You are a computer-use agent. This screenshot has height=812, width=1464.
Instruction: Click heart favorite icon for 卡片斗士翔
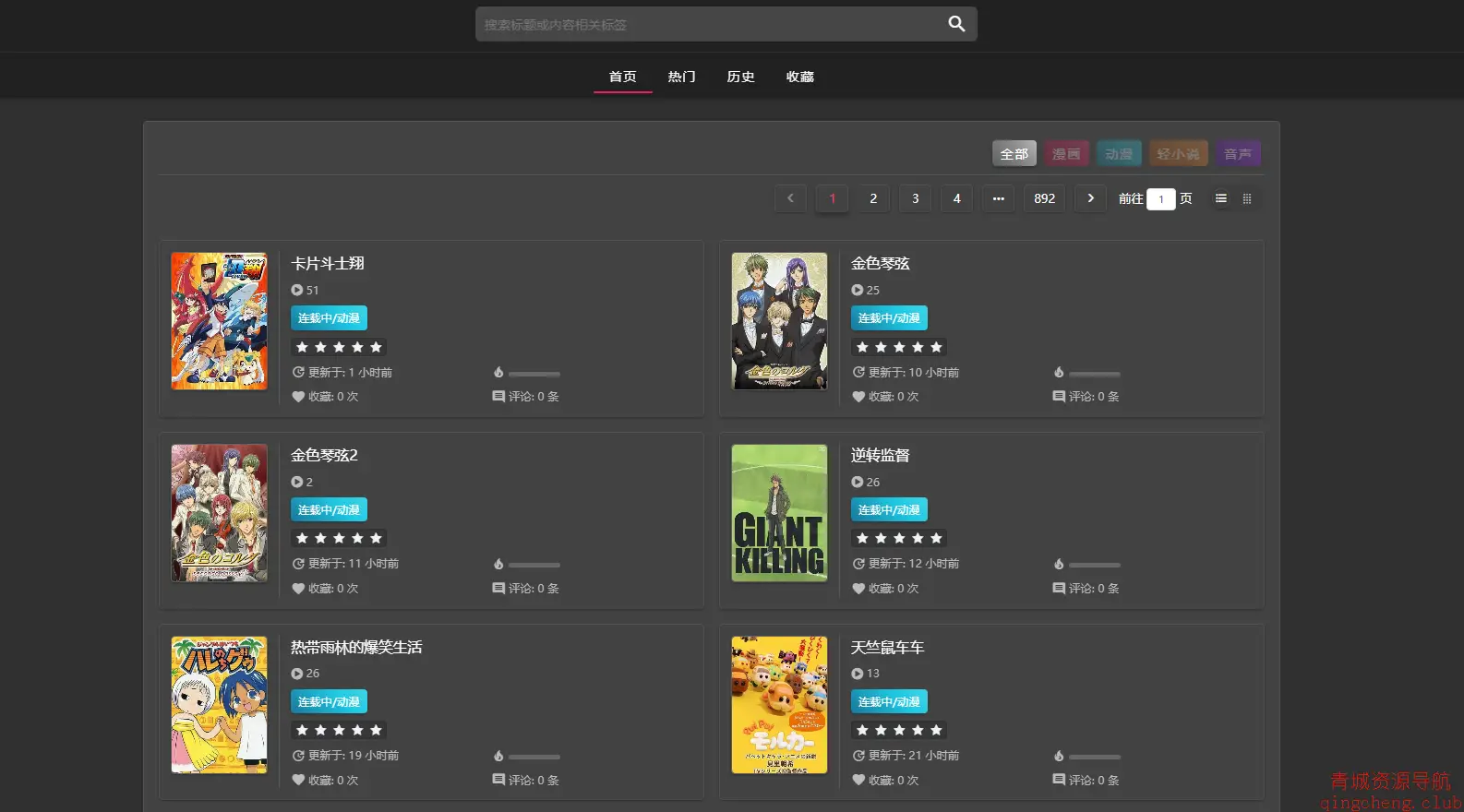point(298,397)
